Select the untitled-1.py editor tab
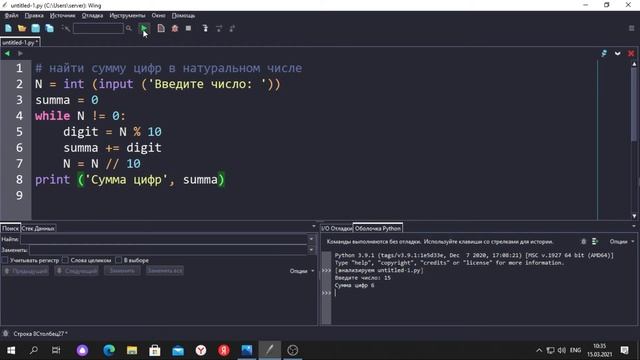This screenshot has height=360, width=640. coord(20,42)
